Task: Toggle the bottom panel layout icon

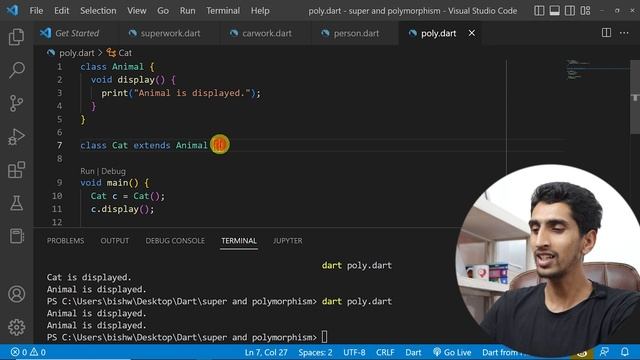Action: coord(555,11)
